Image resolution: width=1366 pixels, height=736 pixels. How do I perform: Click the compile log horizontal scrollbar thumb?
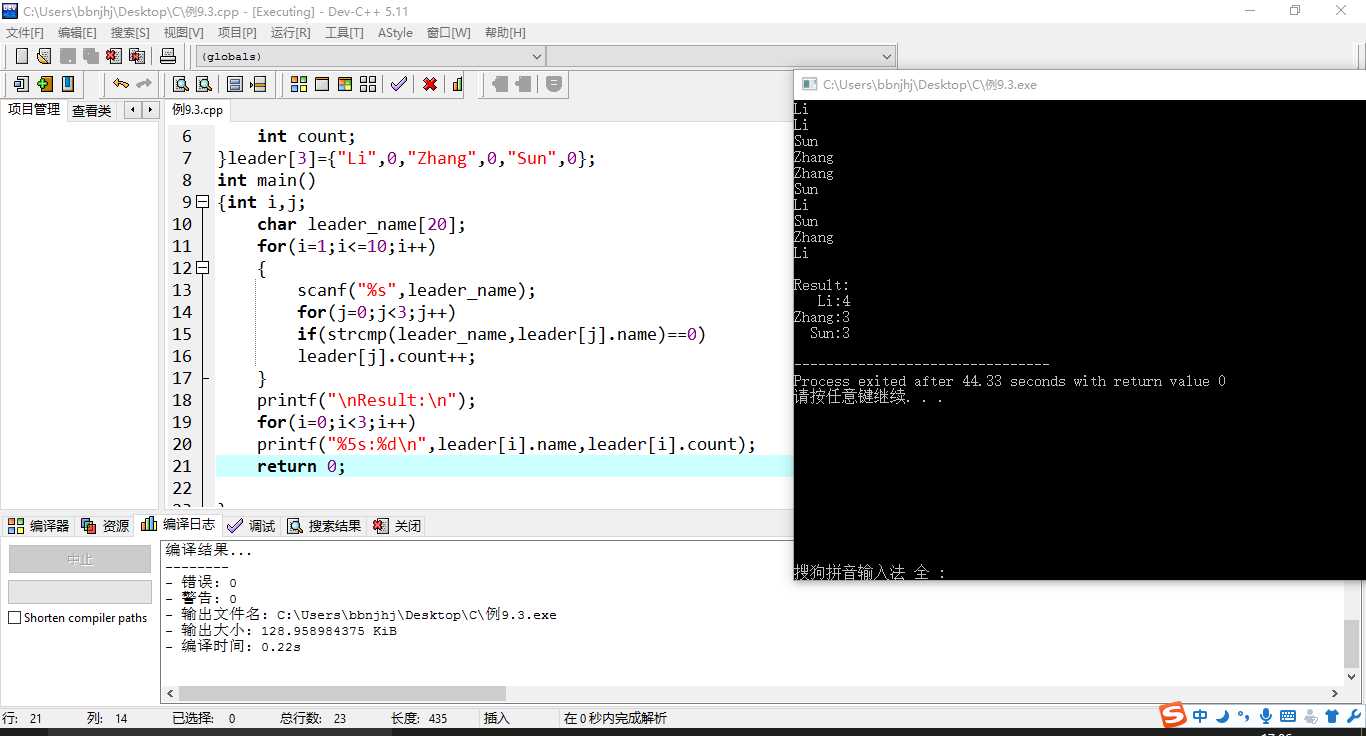[342, 693]
